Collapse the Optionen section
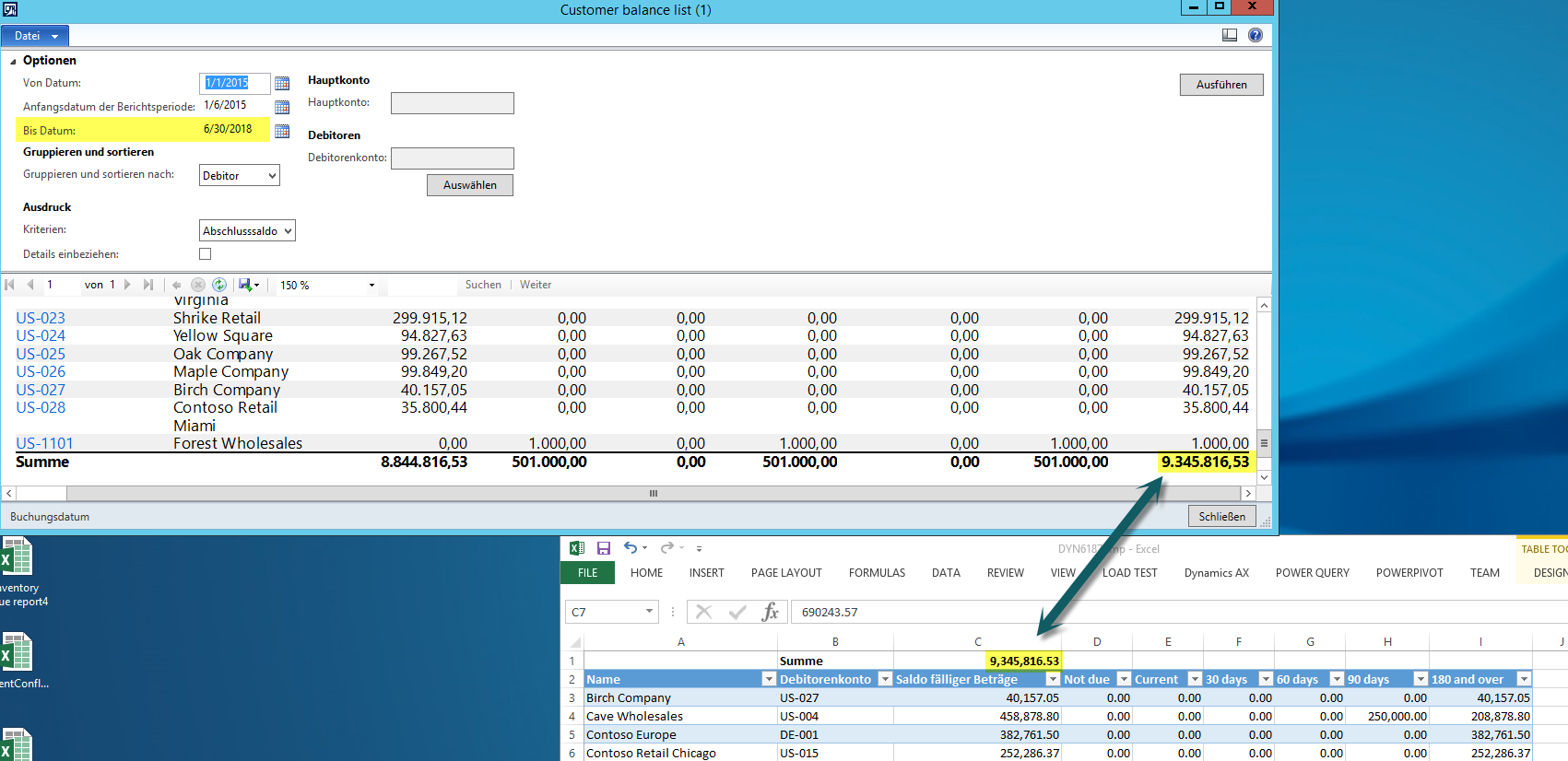Viewport: 1568px width, 761px height. point(13,61)
